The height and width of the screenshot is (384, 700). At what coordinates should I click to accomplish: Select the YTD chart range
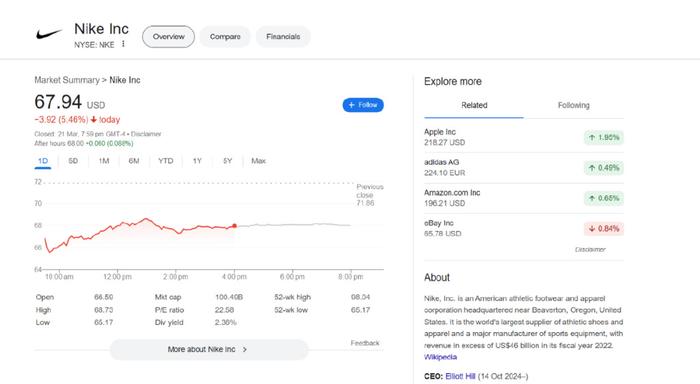(x=166, y=161)
